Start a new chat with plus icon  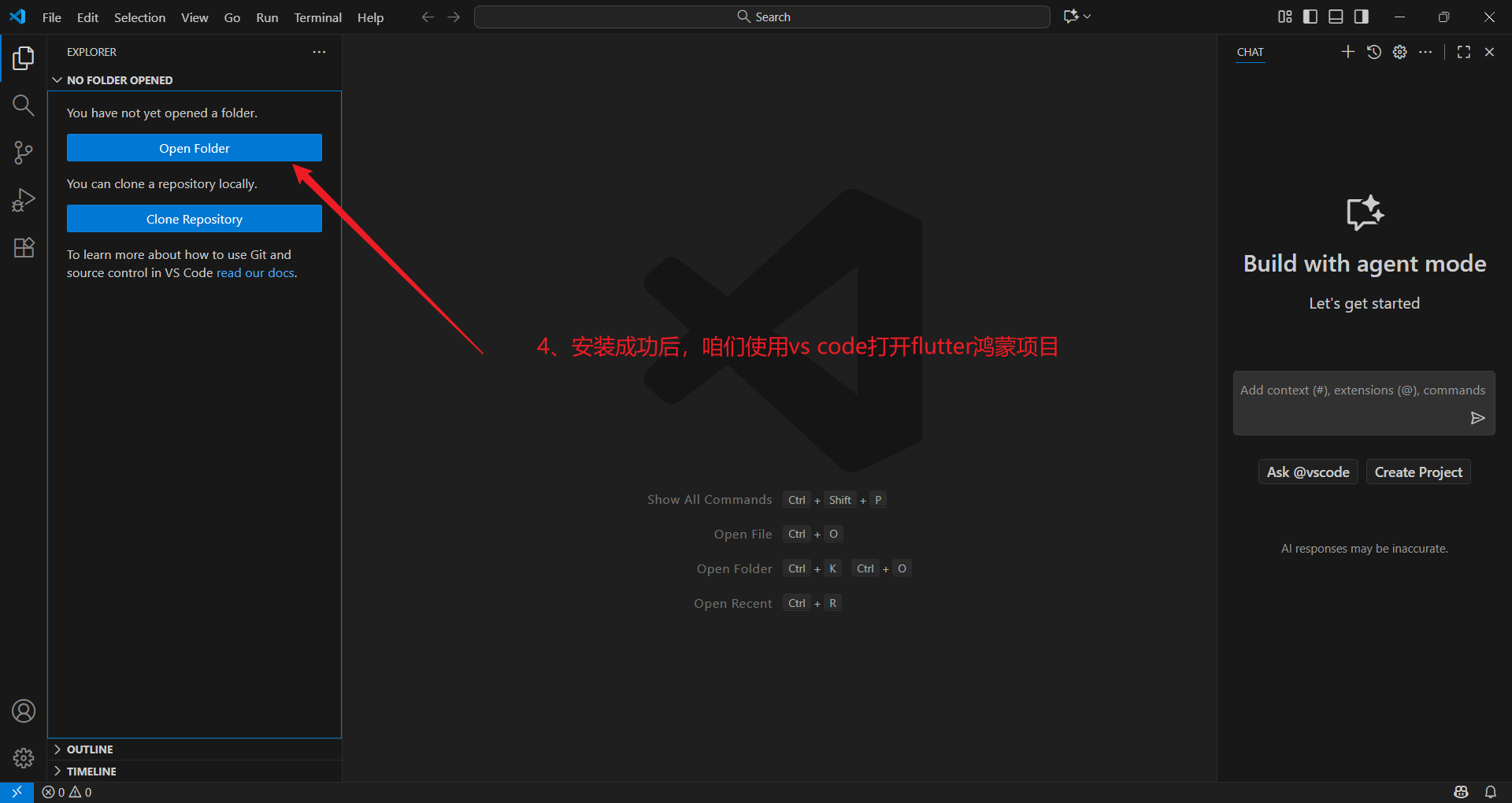click(x=1348, y=52)
